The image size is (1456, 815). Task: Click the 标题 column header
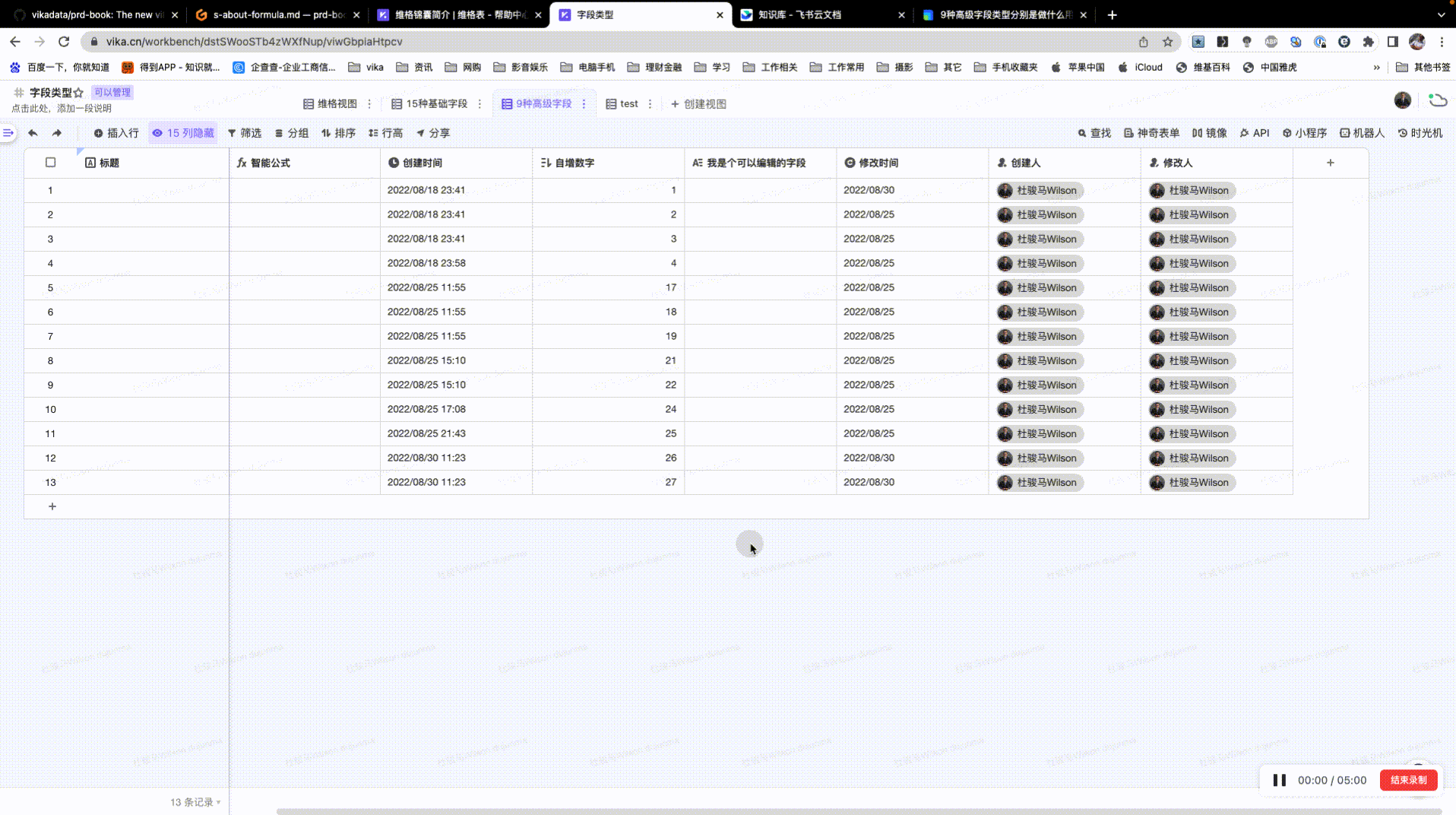tap(153, 163)
